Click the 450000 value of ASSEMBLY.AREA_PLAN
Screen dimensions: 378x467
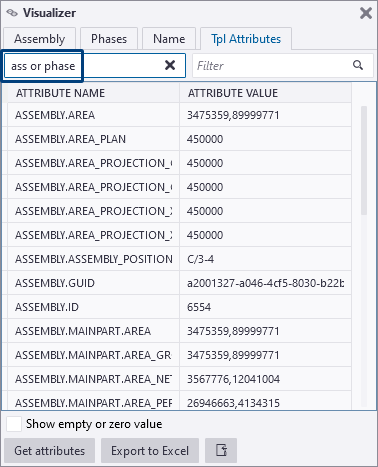click(x=265, y=139)
